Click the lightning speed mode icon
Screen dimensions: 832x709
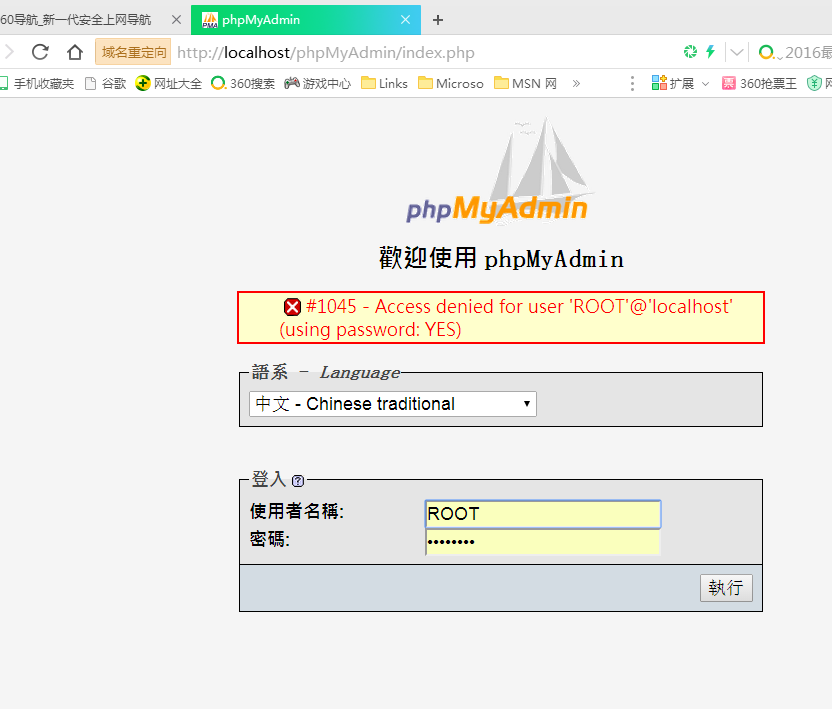pos(710,51)
